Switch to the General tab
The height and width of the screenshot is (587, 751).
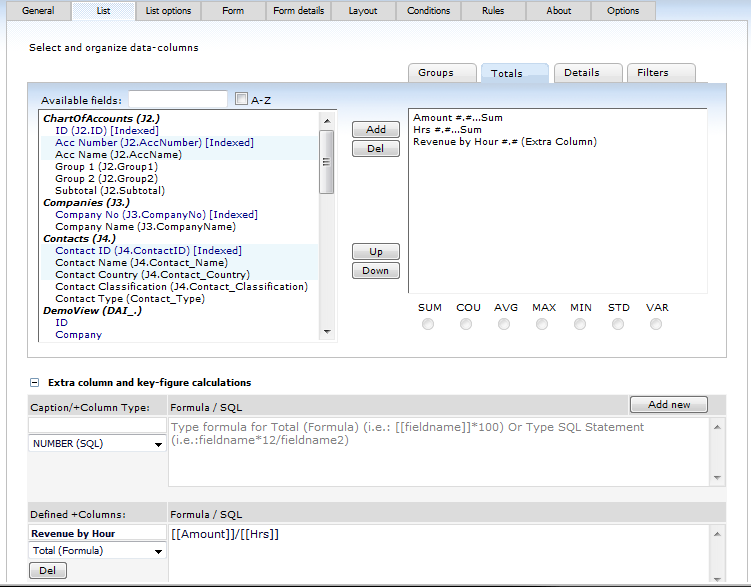pyautogui.click(x=38, y=11)
